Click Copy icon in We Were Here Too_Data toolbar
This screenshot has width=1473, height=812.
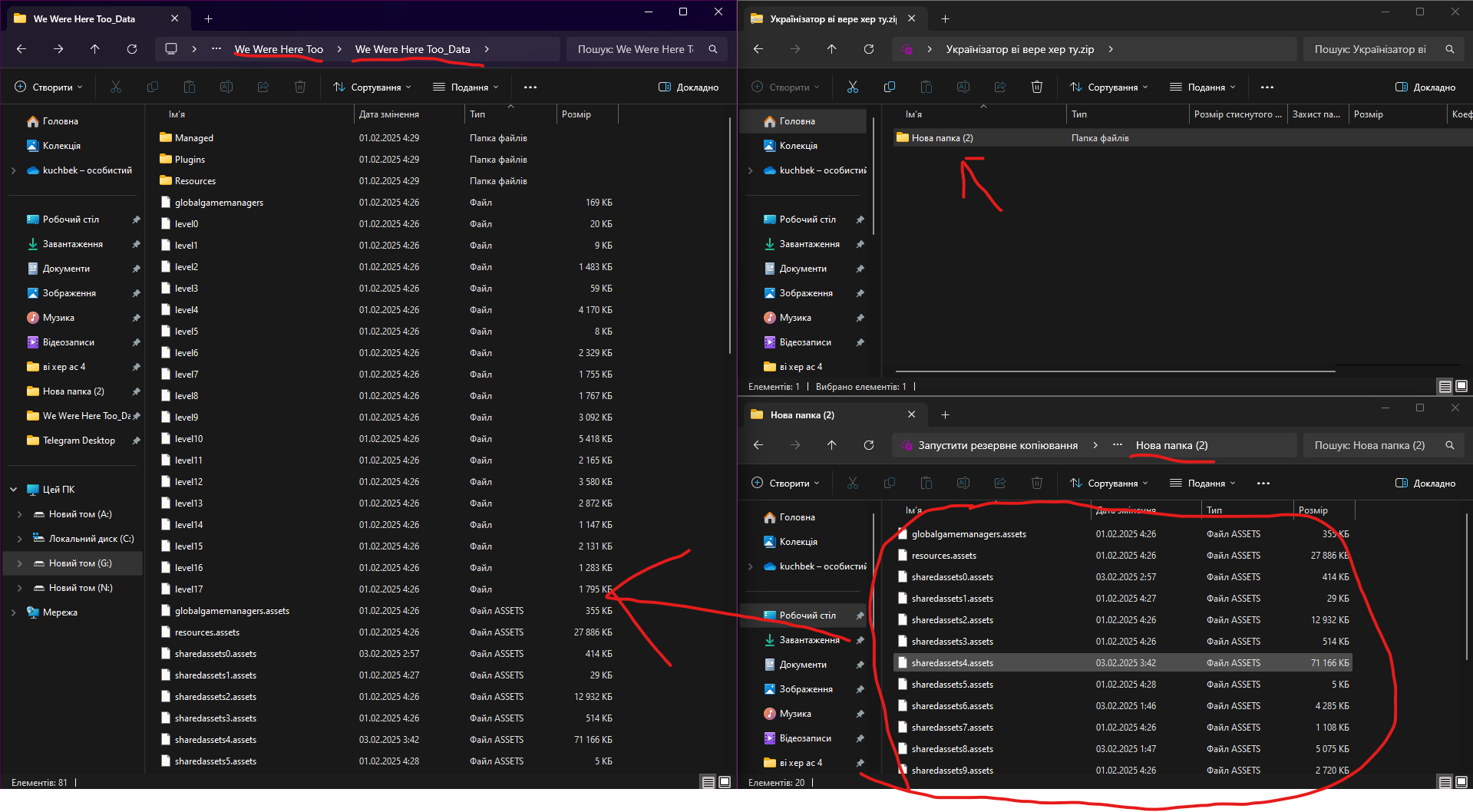(153, 87)
